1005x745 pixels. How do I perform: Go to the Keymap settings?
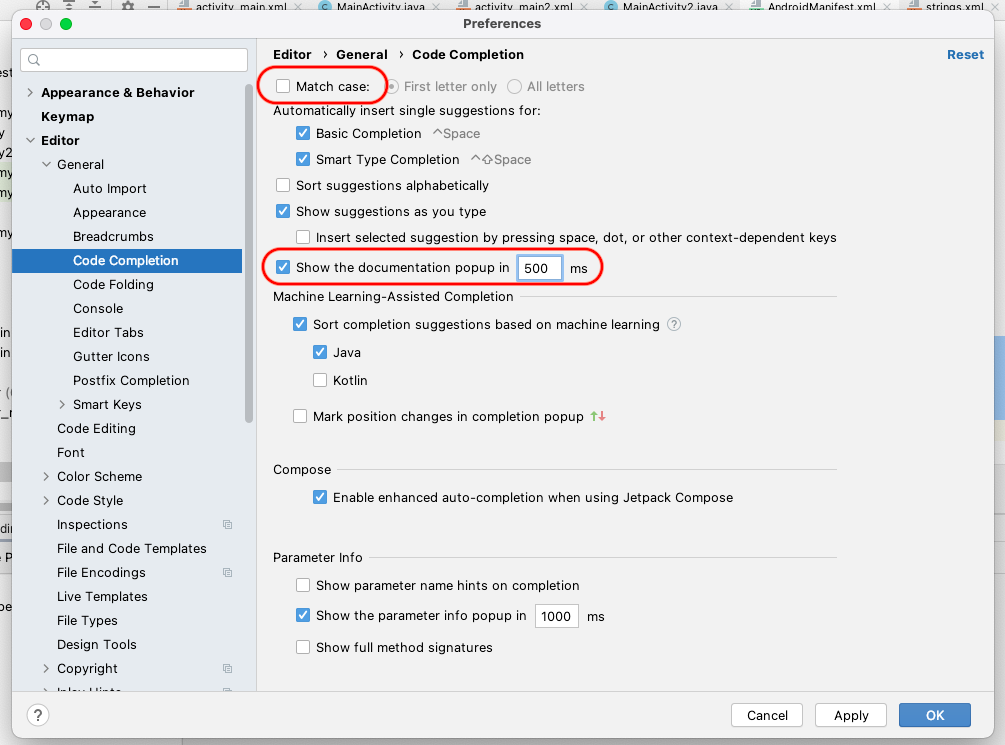67,117
